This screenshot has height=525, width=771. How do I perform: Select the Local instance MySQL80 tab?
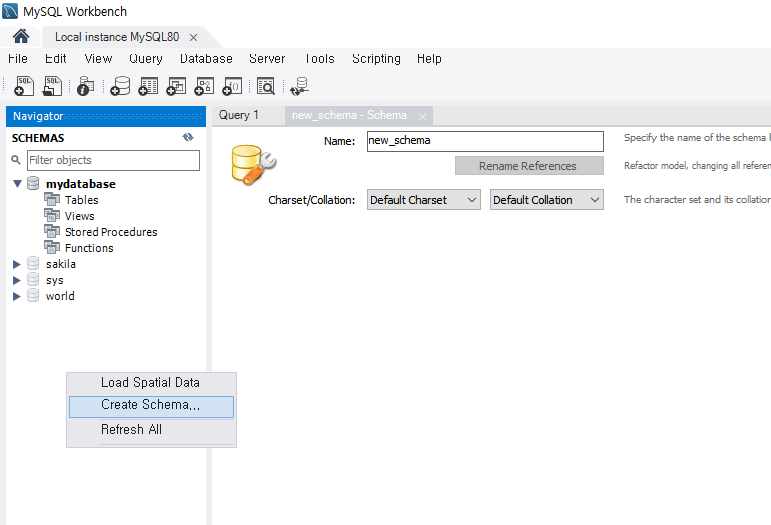tap(117, 37)
